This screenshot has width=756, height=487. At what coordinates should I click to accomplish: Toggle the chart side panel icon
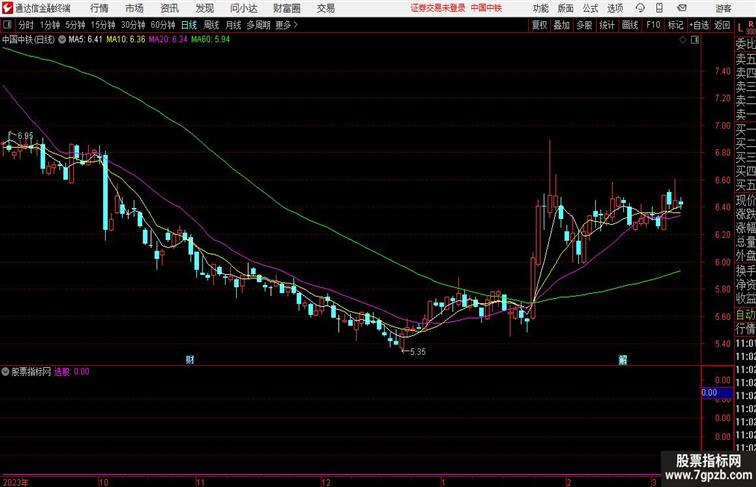coord(695,40)
